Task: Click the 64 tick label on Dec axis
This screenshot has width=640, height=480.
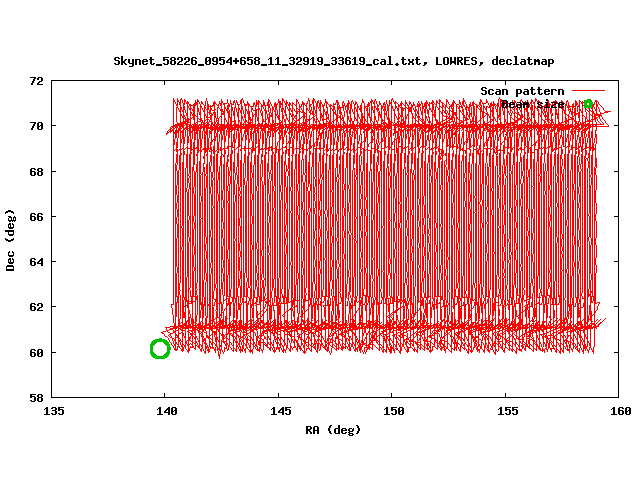Action: [36, 262]
